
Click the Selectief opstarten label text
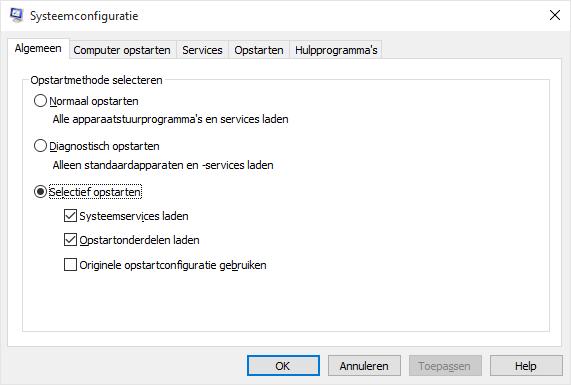[95, 192]
